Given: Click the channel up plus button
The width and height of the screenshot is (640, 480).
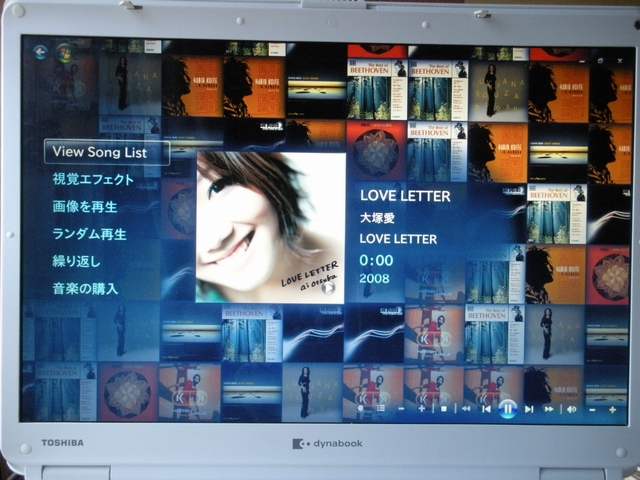Looking at the screenshot, I should pyautogui.click(x=422, y=409).
